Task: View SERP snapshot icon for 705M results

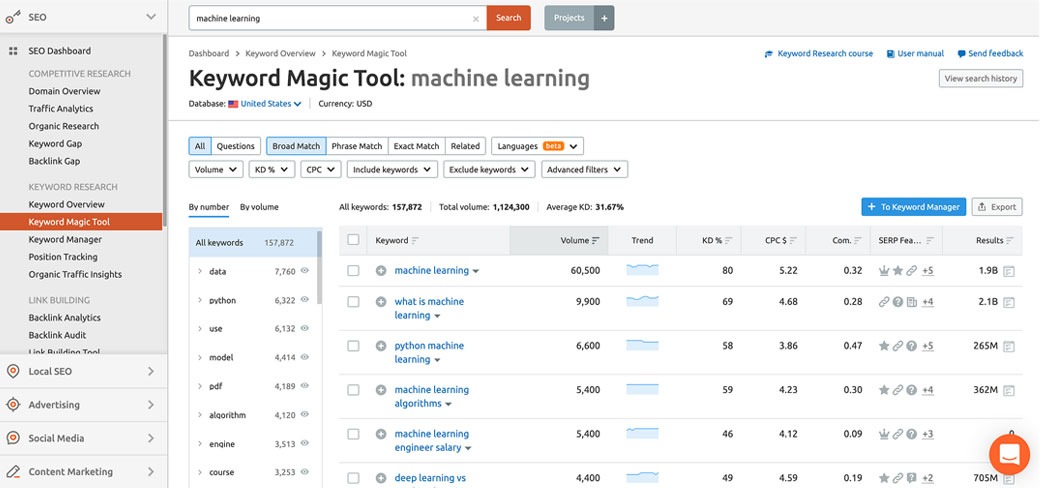Action: 1009,479
